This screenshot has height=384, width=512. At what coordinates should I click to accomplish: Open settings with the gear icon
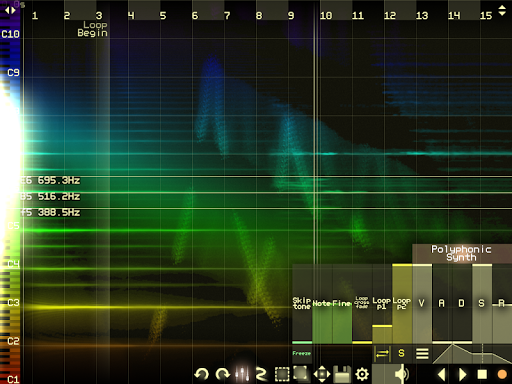(x=362, y=374)
